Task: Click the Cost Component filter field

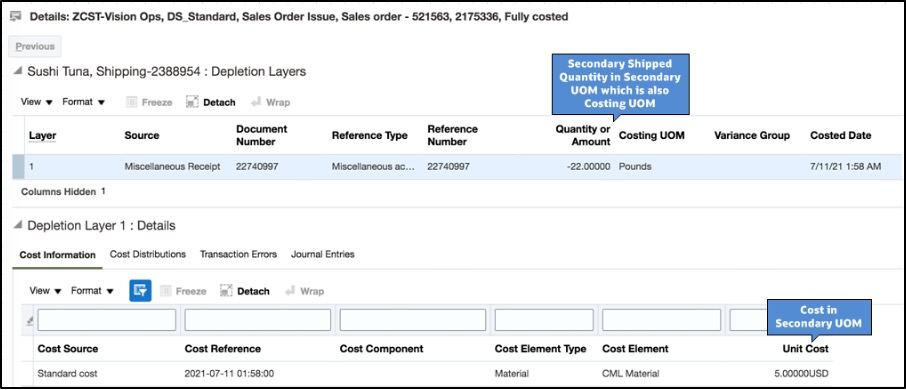Action: pos(413,320)
